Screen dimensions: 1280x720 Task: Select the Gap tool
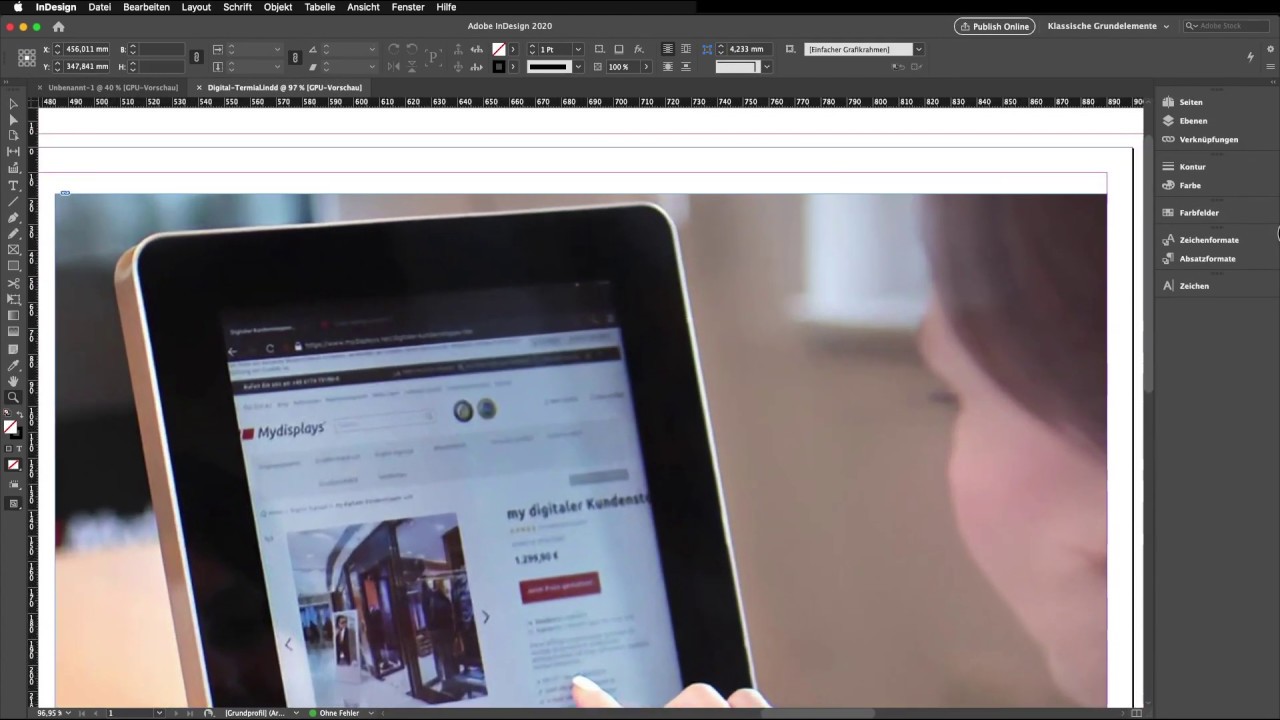[x=13, y=151]
